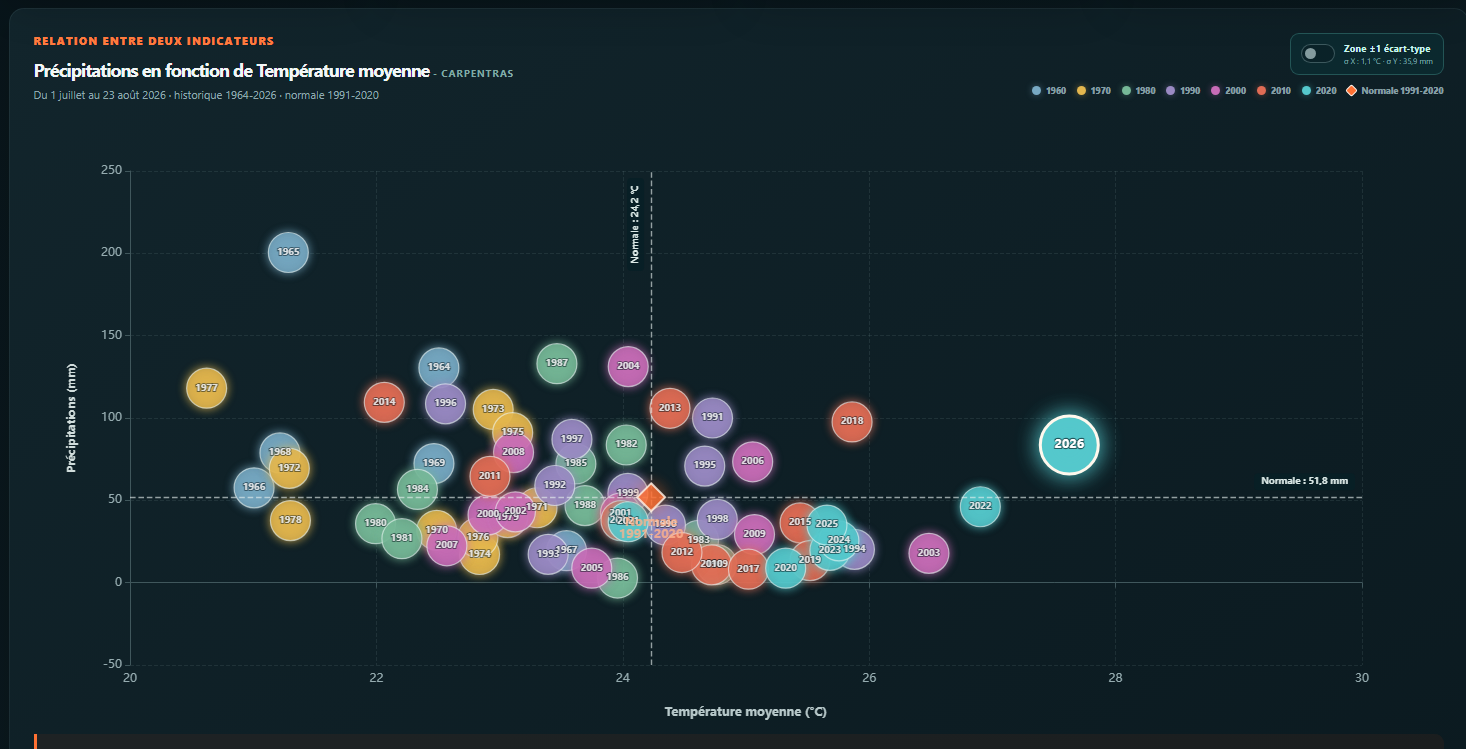The width and height of the screenshot is (1466, 749).
Task: Click the 1998 data point
Action: 717,519
